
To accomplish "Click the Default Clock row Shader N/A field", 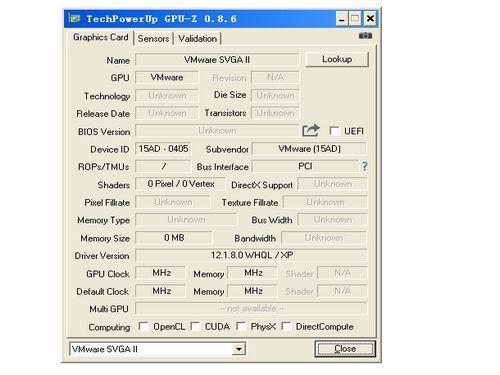I will [342, 291].
